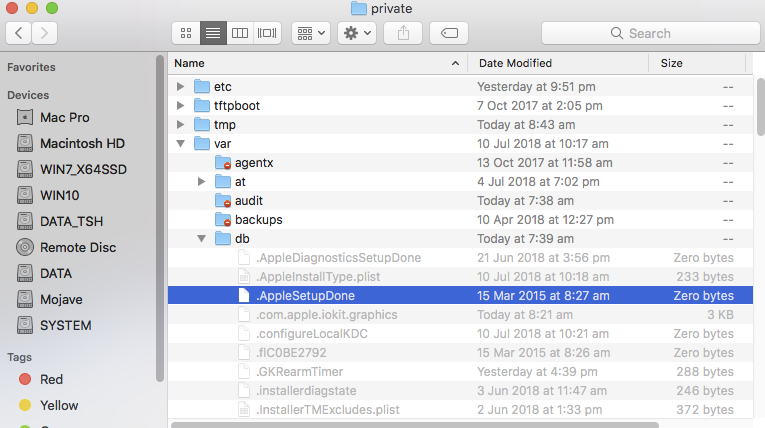Click the 3 KB size value
765x428 pixels.
pyautogui.click(x=720, y=315)
